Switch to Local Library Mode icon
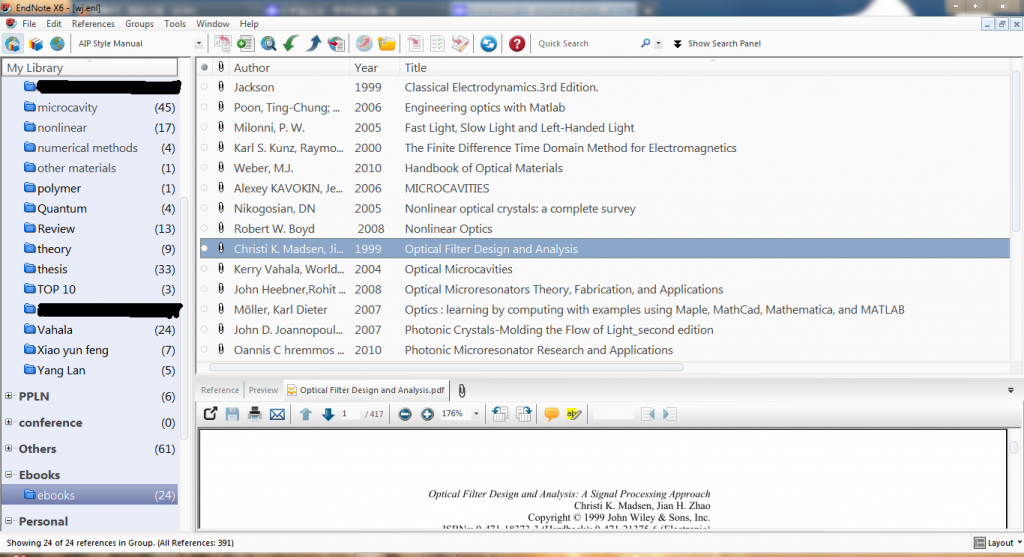Image resolution: width=1024 pixels, height=557 pixels. (x=36, y=44)
